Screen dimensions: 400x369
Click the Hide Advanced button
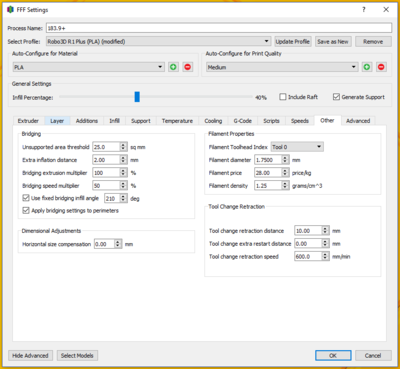tap(30, 355)
